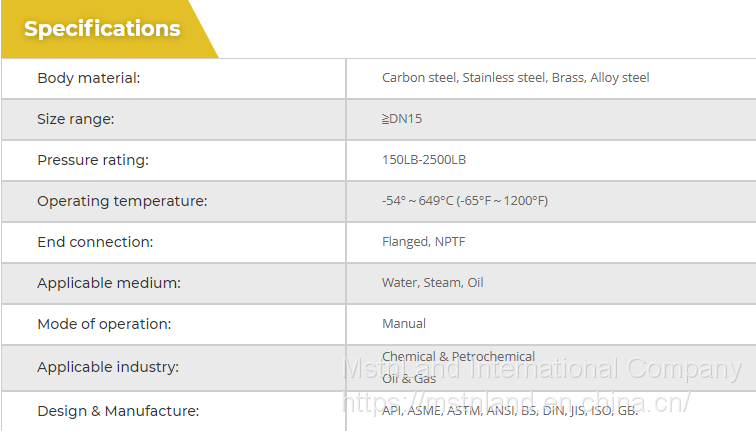756x431 pixels.
Task: Select the 'Body material:' label
Action: 89,78
